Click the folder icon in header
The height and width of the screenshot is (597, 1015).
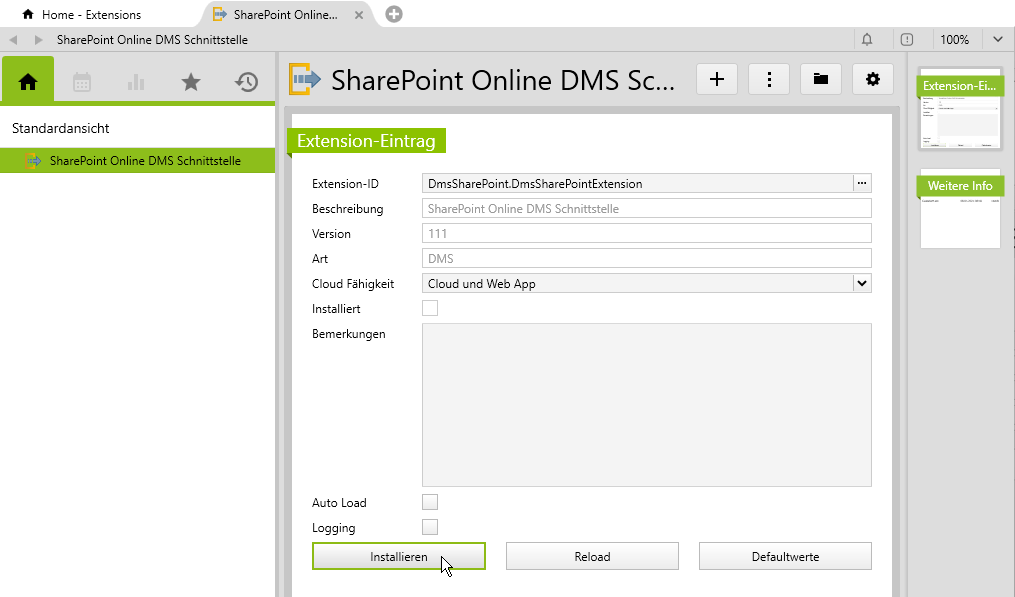[x=821, y=79]
